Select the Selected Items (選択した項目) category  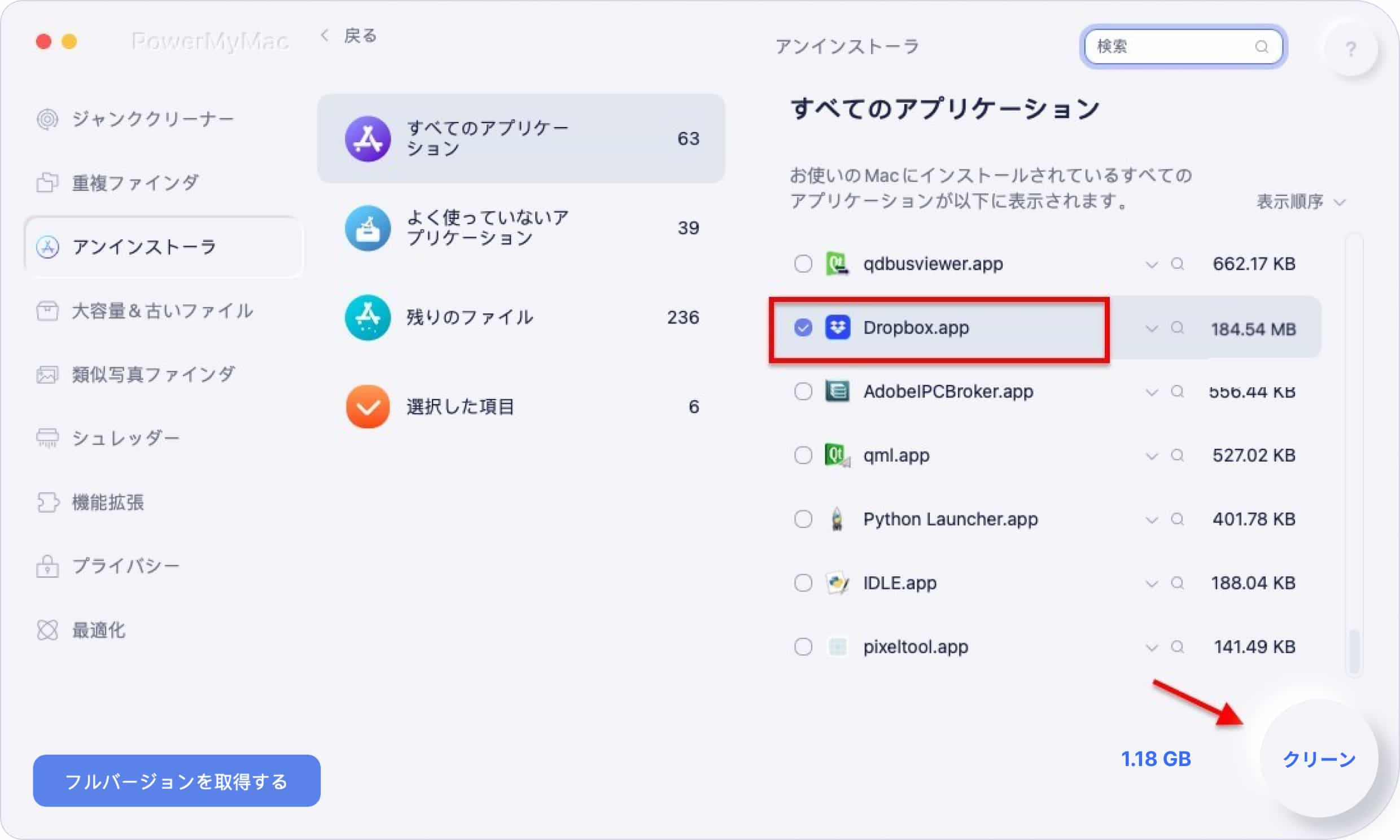pyautogui.click(x=521, y=407)
